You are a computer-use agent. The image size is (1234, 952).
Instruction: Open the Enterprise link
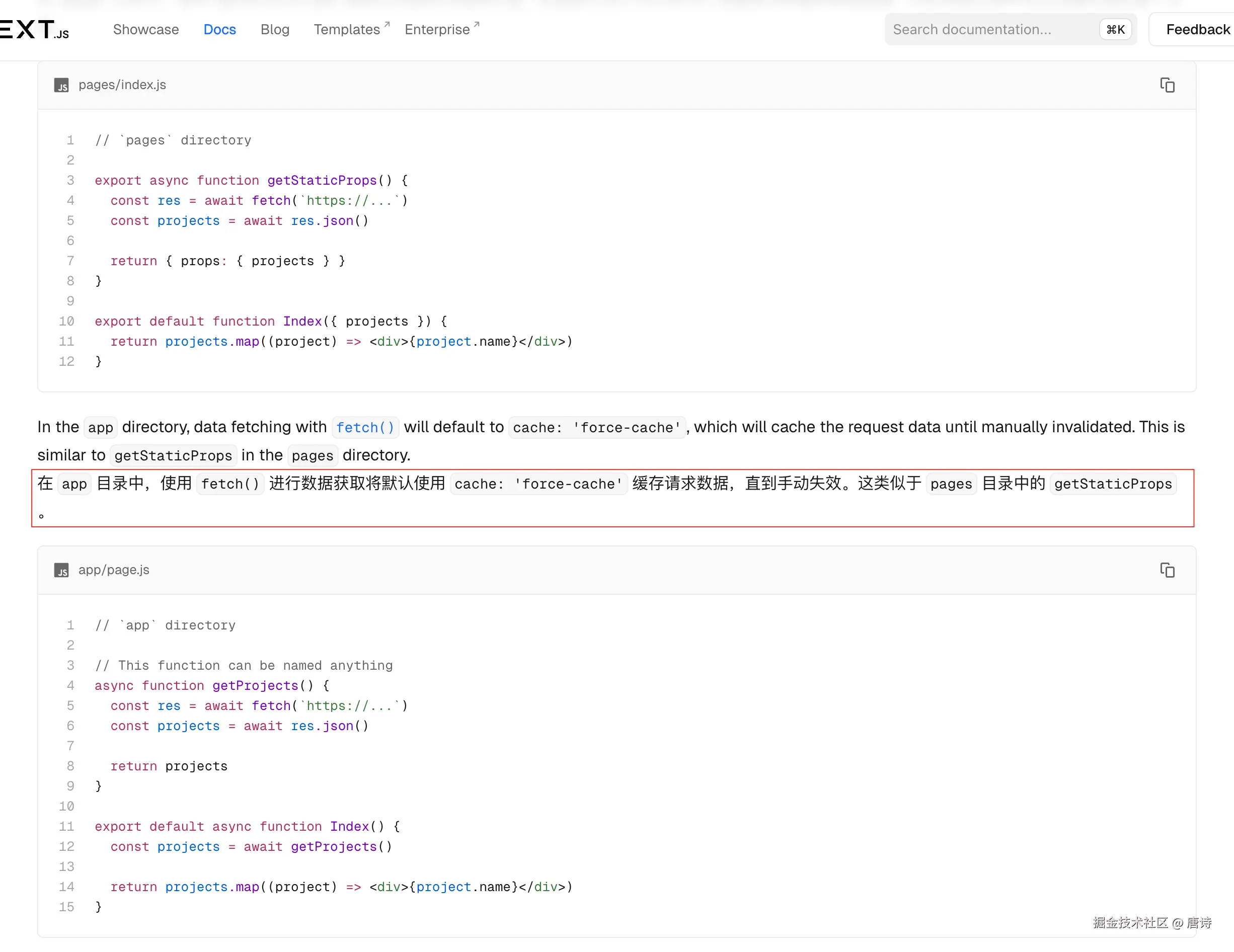(x=437, y=29)
